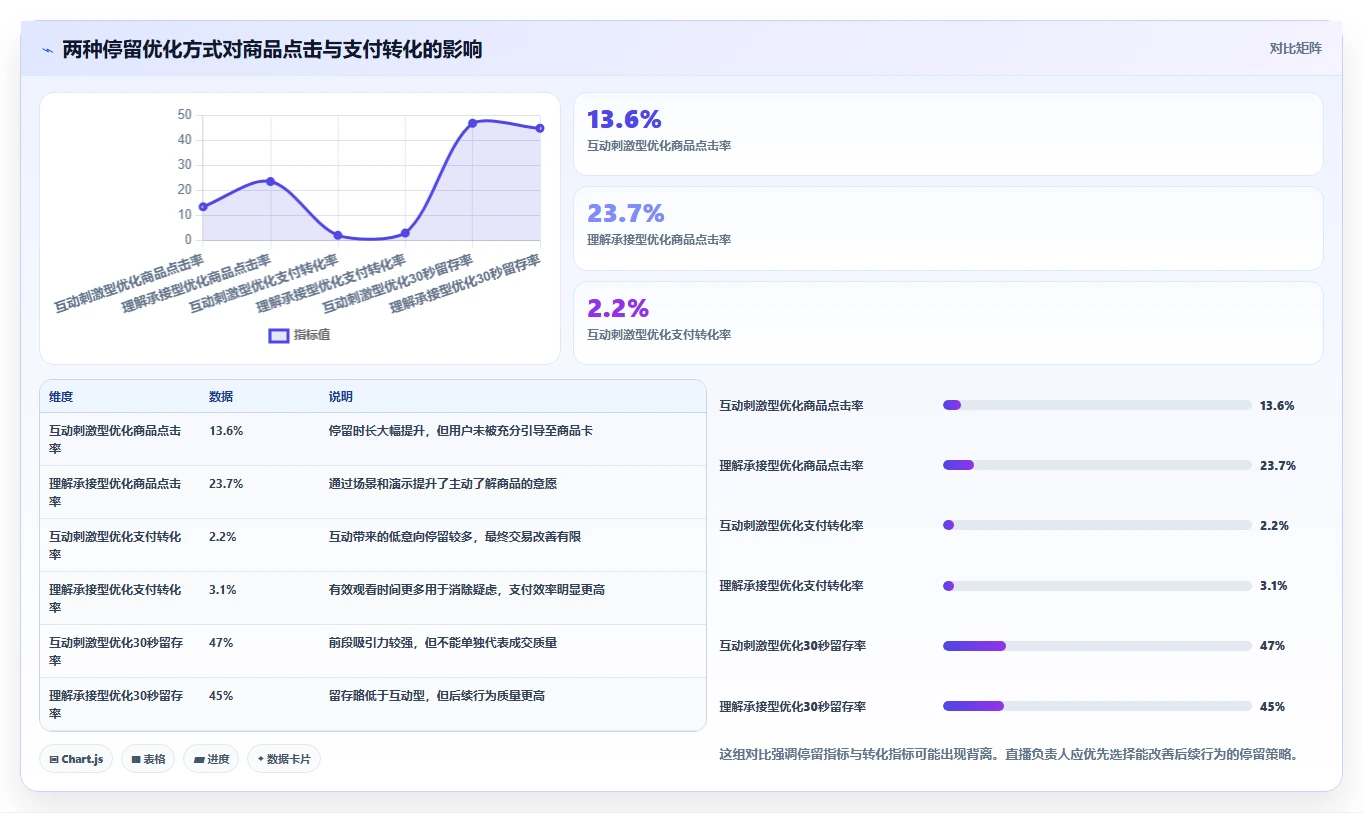Click the table note 停留时长大幅提升，但用户未被充分引导至商品卡
The image size is (1363, 813).
coord(461,431)
